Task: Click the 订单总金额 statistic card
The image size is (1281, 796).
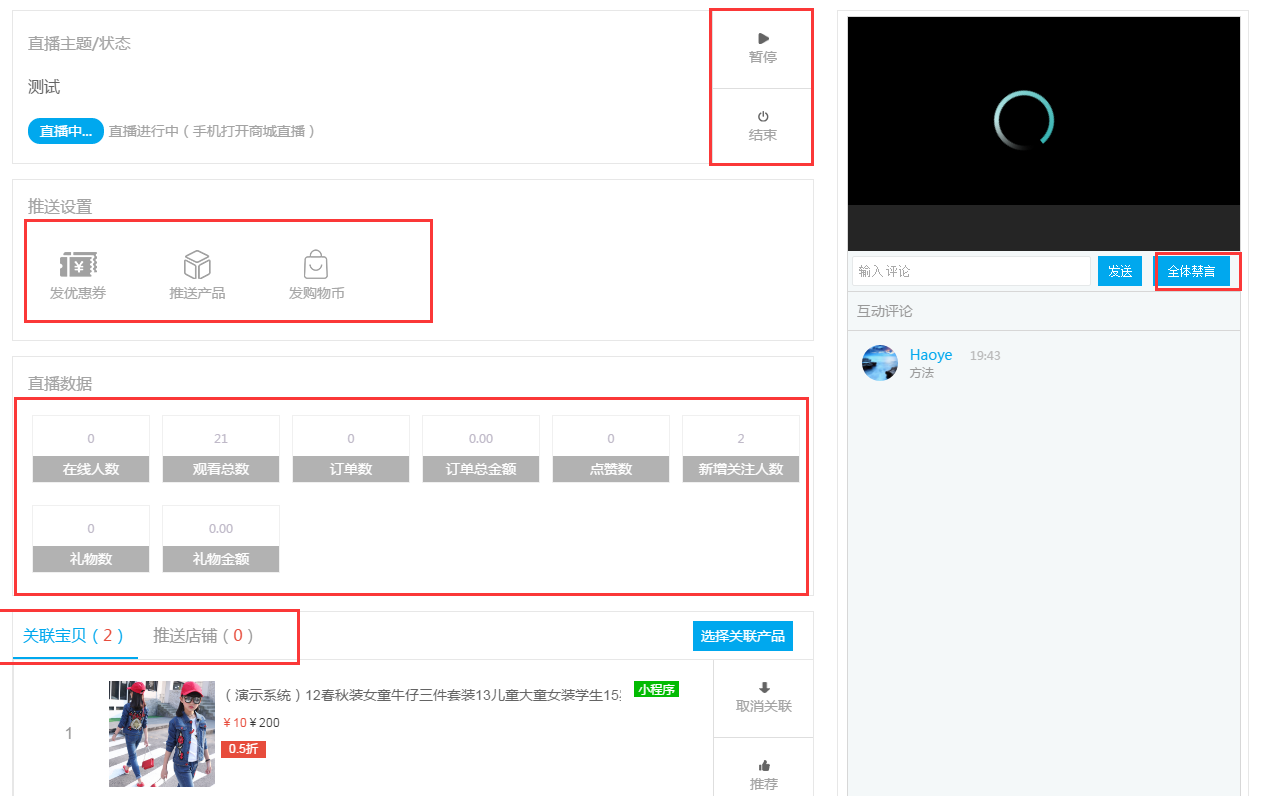Action: [481, 449]
